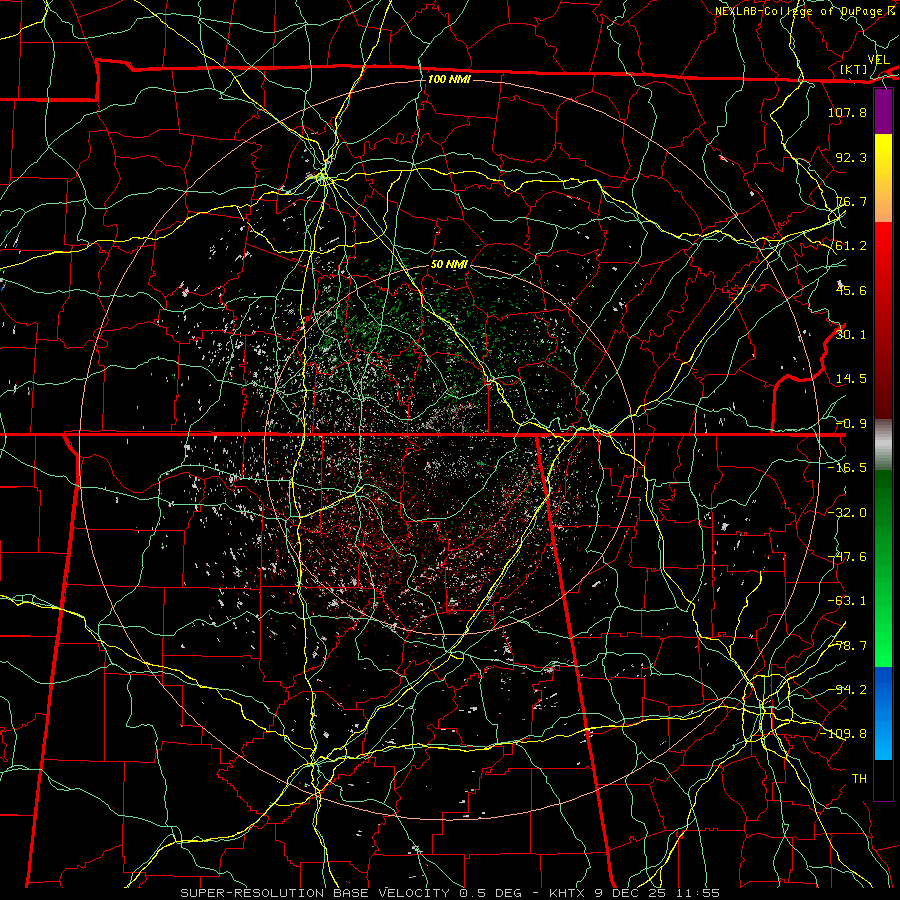Click the [KT] units label
The image size is (900, 900).
click(x=854, y=69)
